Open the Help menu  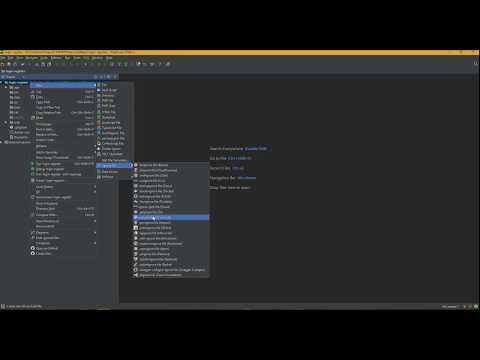point(109,58)
